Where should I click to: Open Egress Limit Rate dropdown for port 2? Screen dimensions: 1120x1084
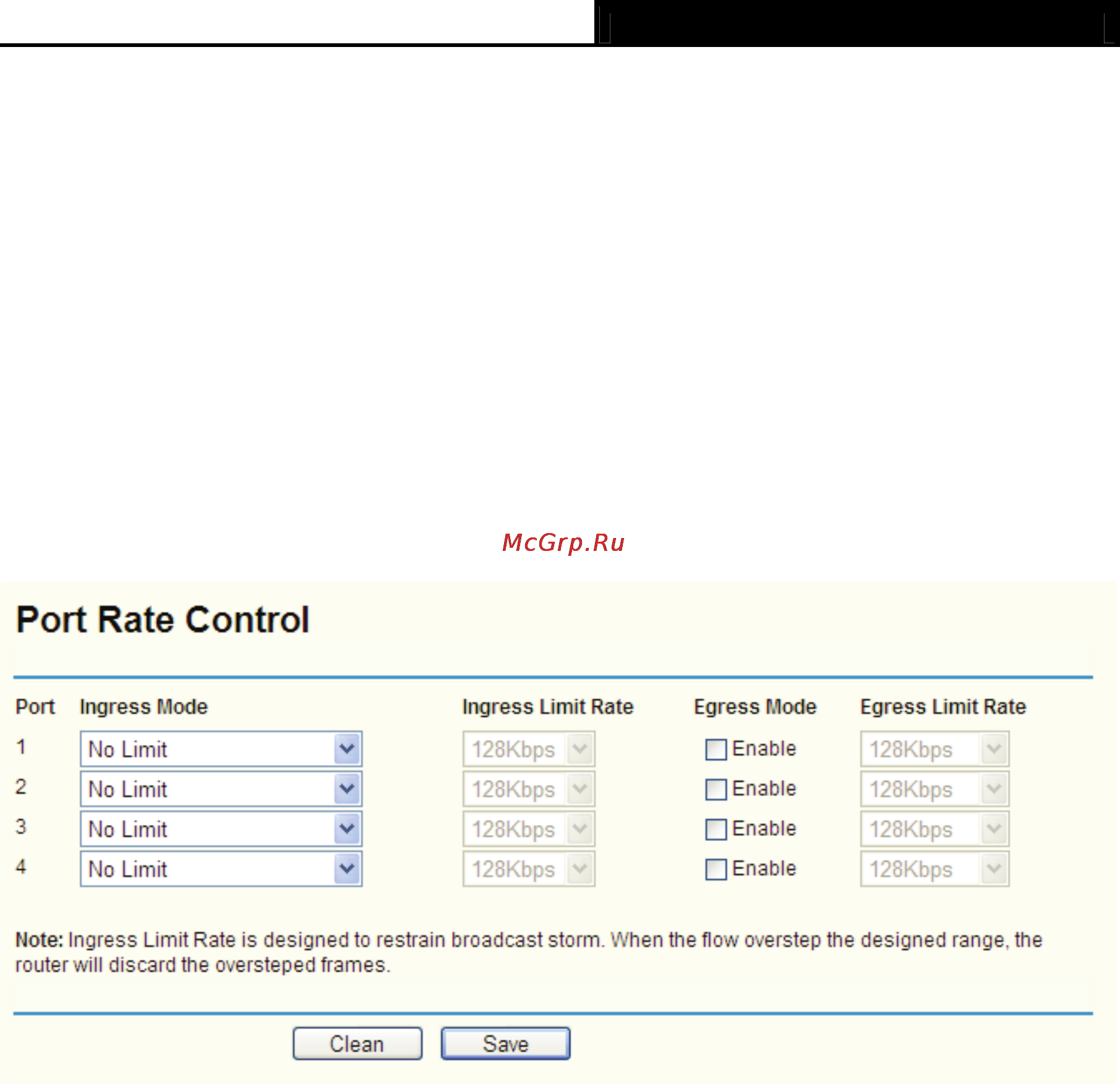click(934, 789)
